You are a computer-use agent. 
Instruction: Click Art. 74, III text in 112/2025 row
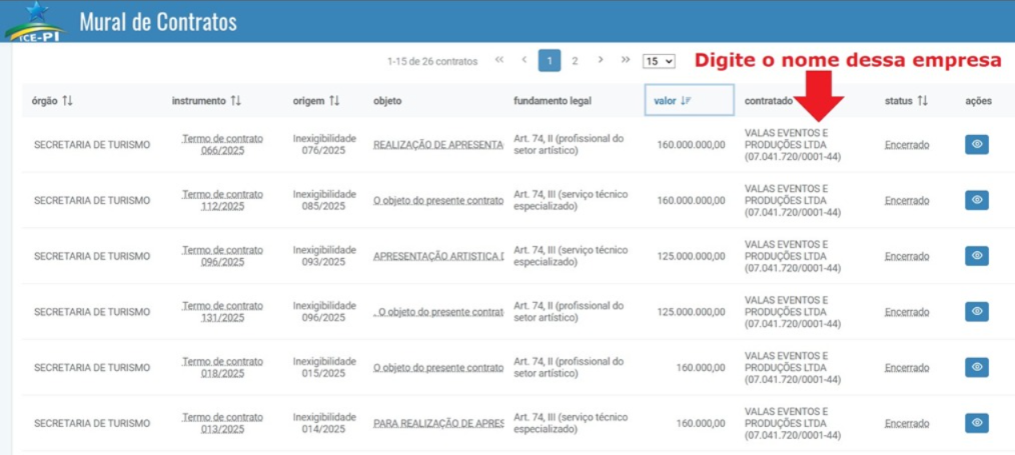[x=570, y=201]
